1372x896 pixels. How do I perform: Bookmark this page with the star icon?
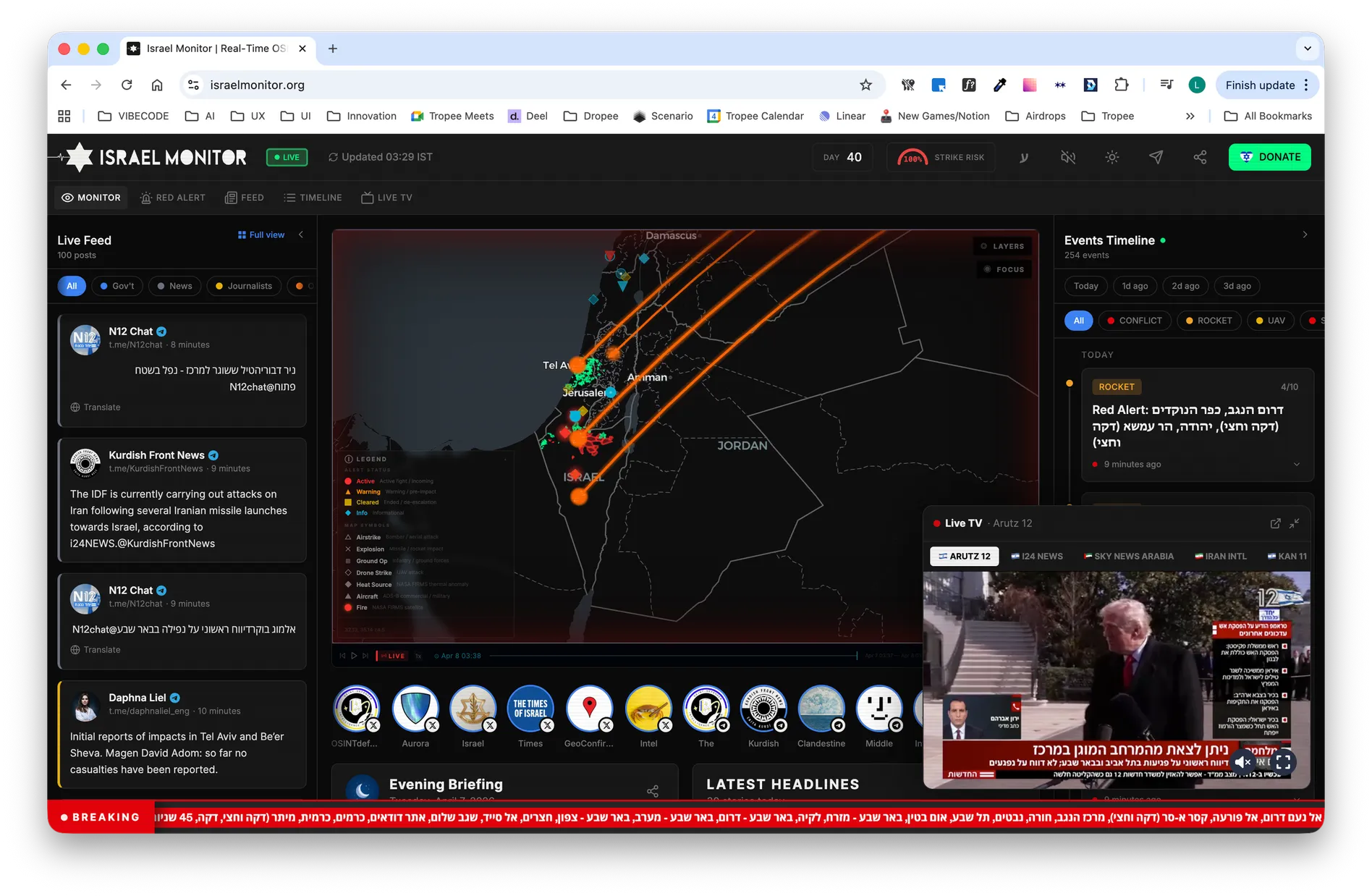[x=865, y=85]
